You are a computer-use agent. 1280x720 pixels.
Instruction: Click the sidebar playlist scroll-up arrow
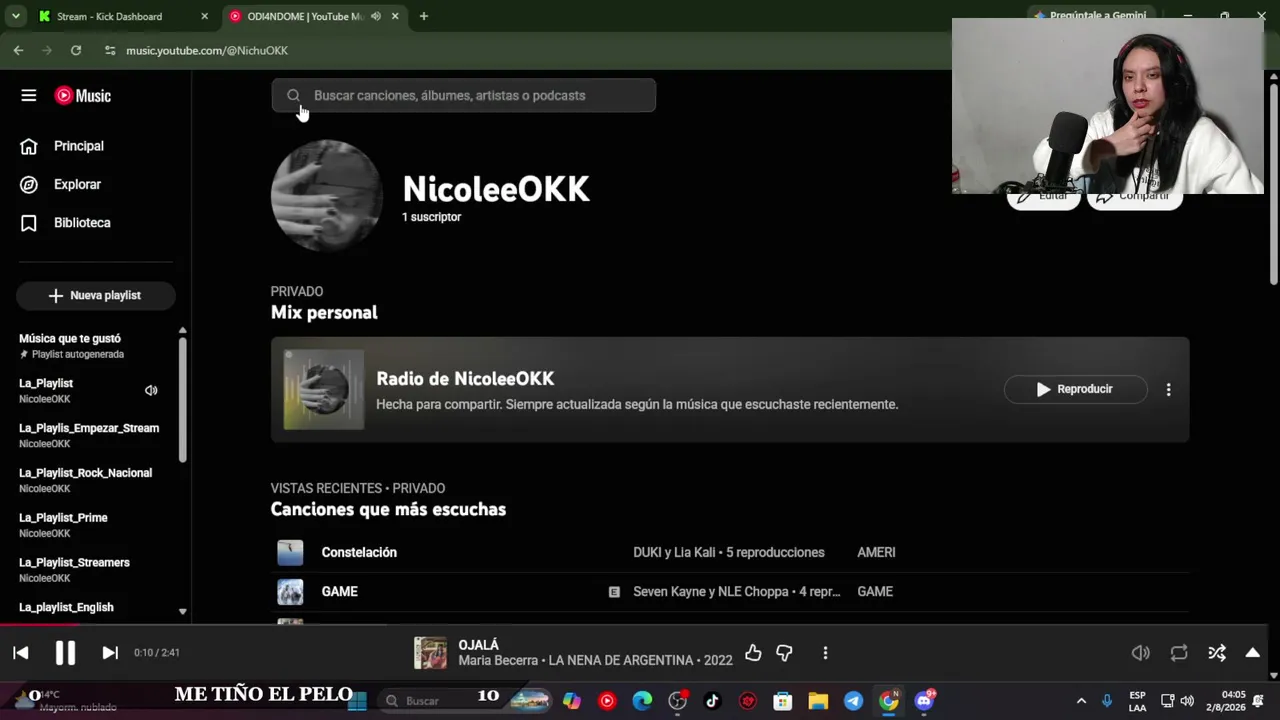182,330
